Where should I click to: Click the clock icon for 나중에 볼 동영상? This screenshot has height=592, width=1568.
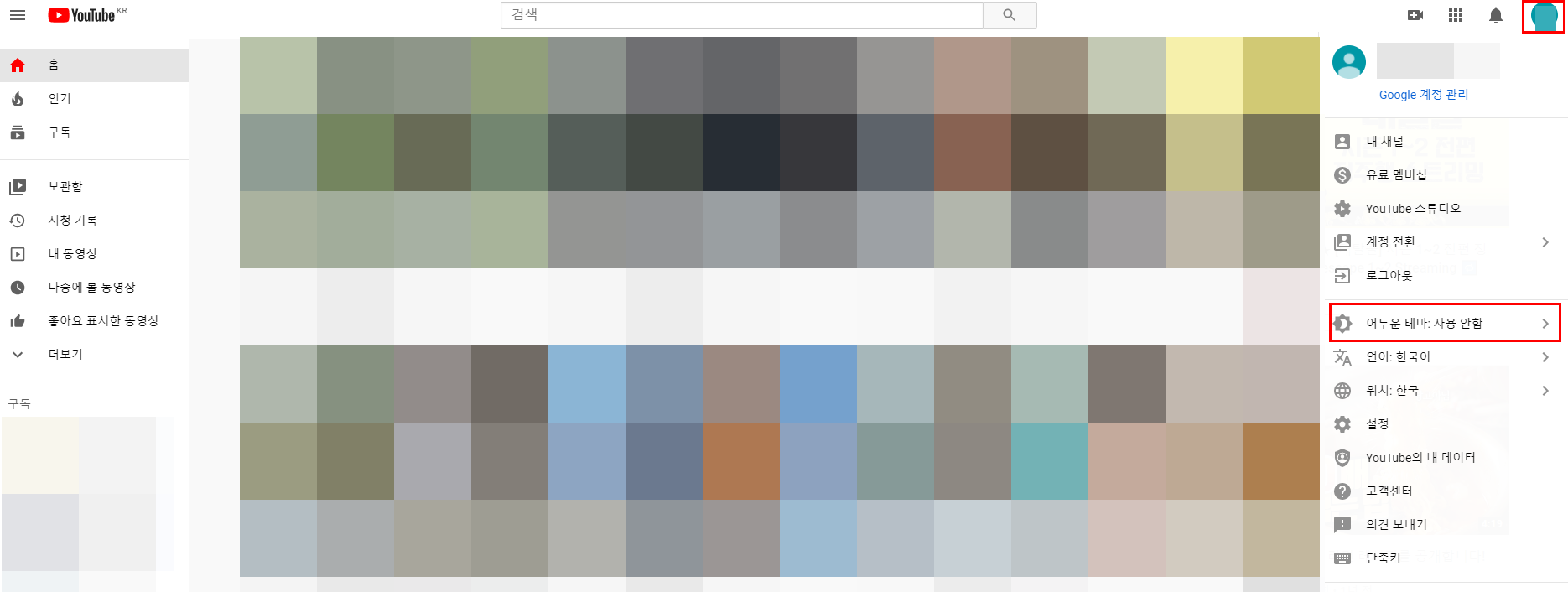click(x=18, y=287)
